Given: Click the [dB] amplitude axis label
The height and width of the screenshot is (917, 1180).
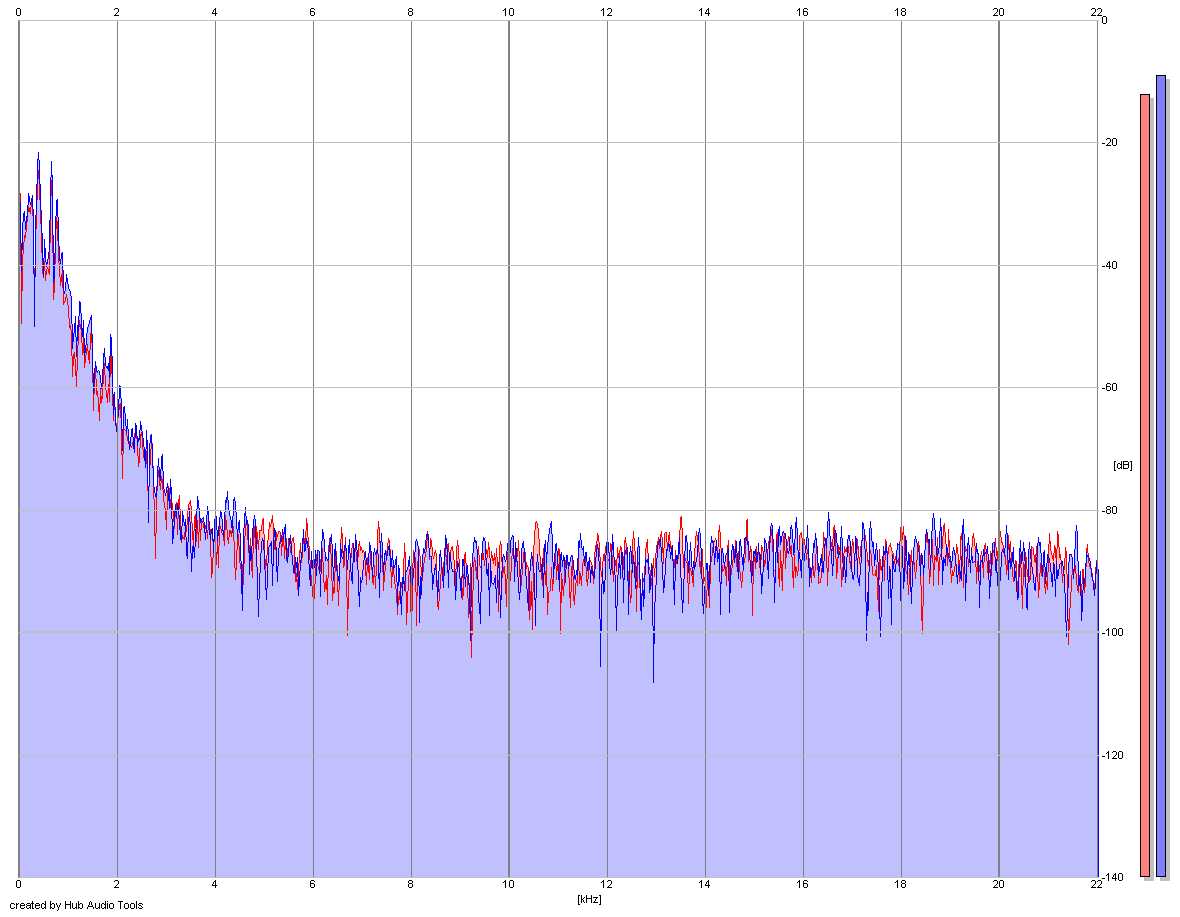Looking at the screenshot, I should [1122, 466].
